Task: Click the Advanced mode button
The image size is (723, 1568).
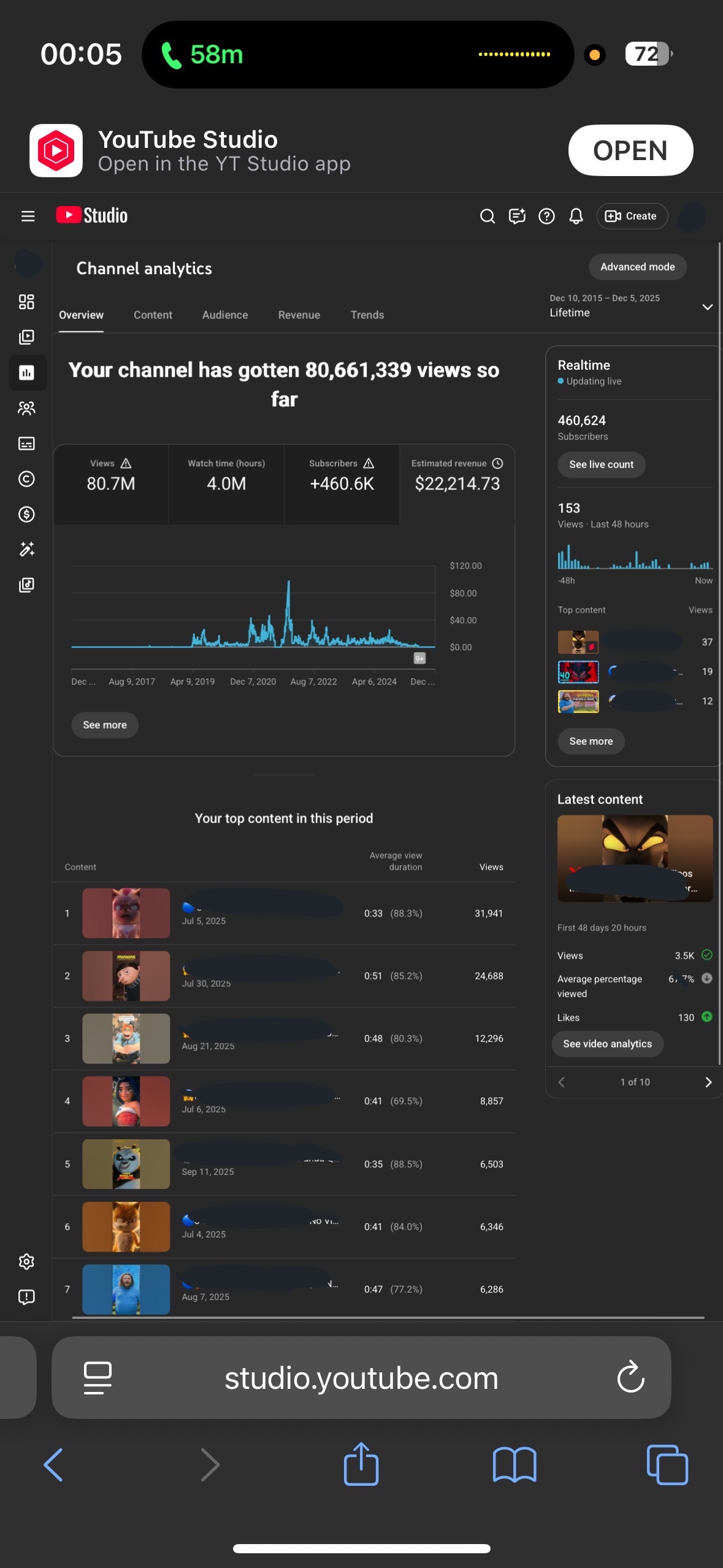Action: pyautogui.click(x=637, y=267)
